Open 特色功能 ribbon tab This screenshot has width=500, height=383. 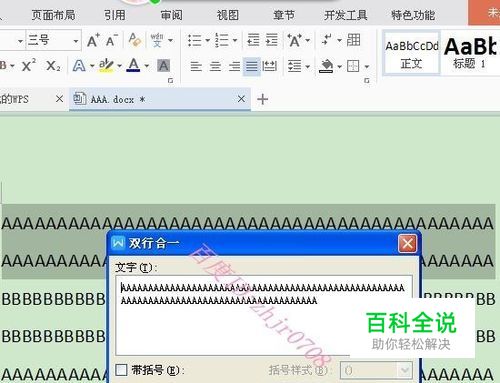tap(413, 15)
